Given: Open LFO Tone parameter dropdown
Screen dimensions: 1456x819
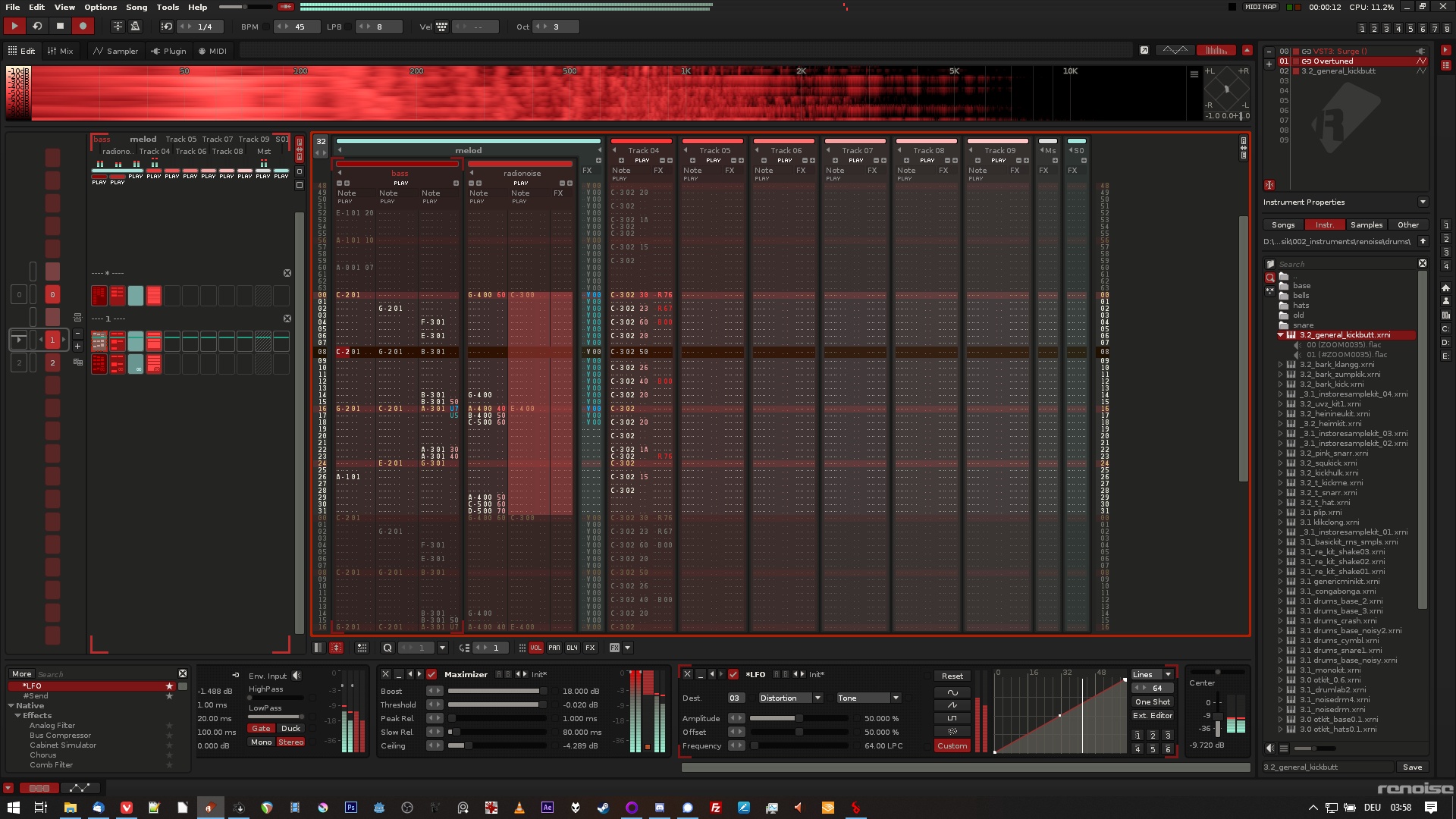Looking at the screenshot, I should click(896, 698).
